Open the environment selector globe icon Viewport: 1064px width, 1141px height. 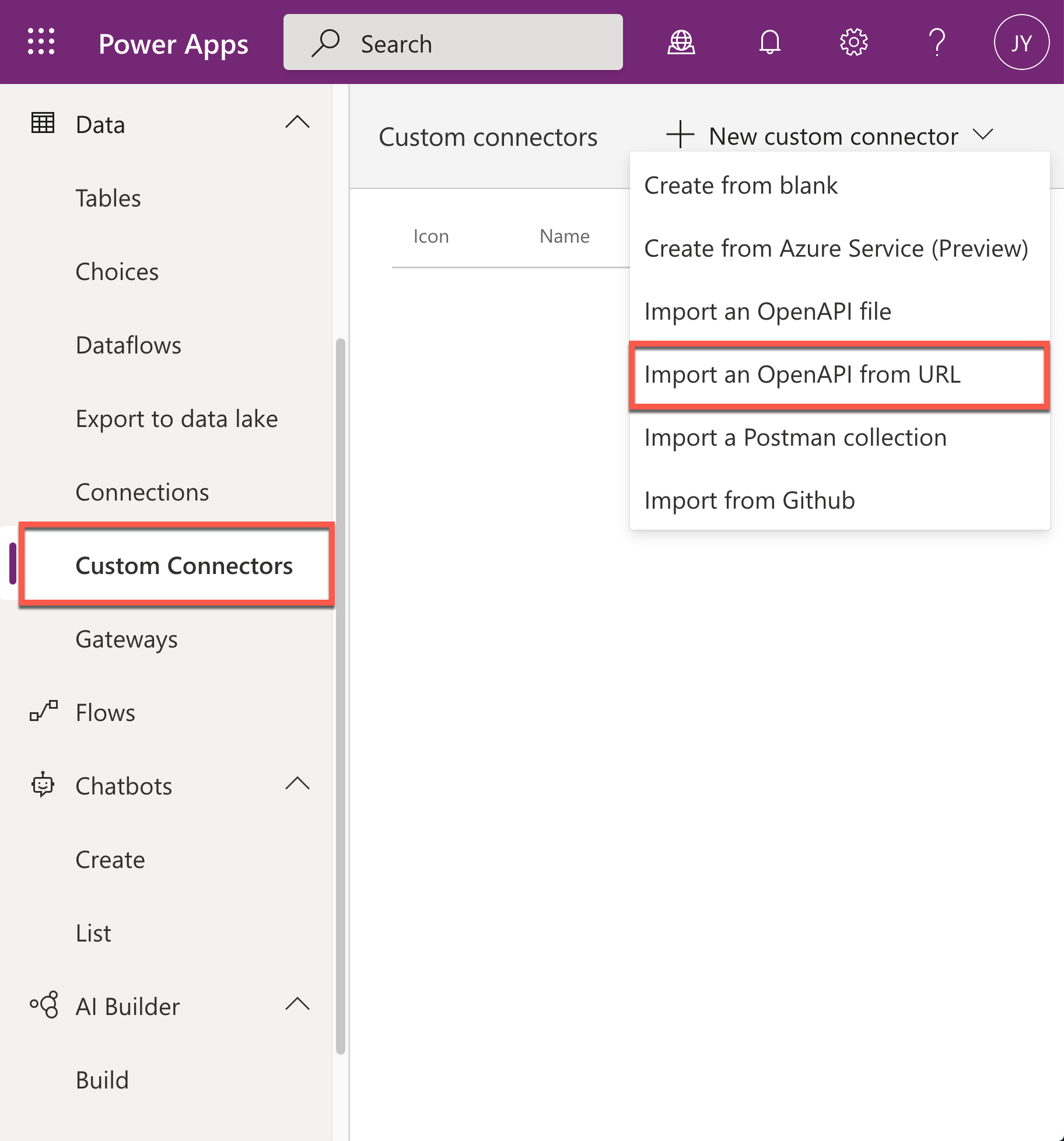pyautogui.click(x=680, y=41)
